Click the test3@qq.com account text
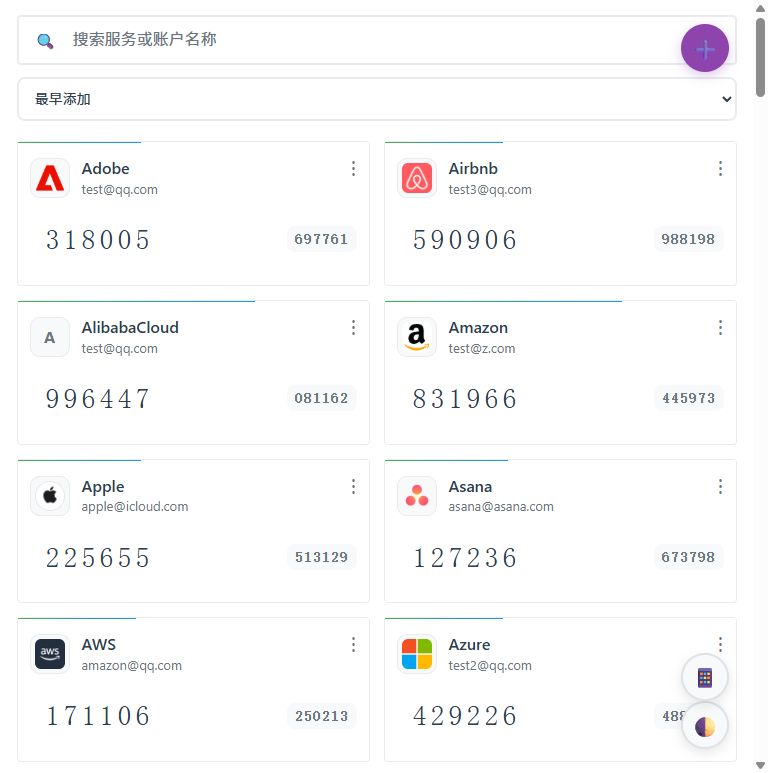Image resolution: width=768 pixels, height=773 pixels. [x=490, y=190]
